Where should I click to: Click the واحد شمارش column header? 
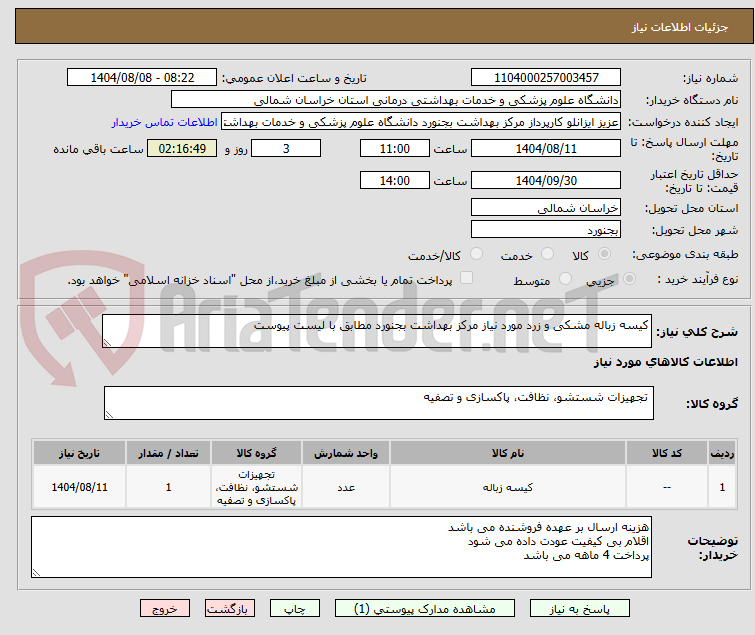tap(346, 453)
